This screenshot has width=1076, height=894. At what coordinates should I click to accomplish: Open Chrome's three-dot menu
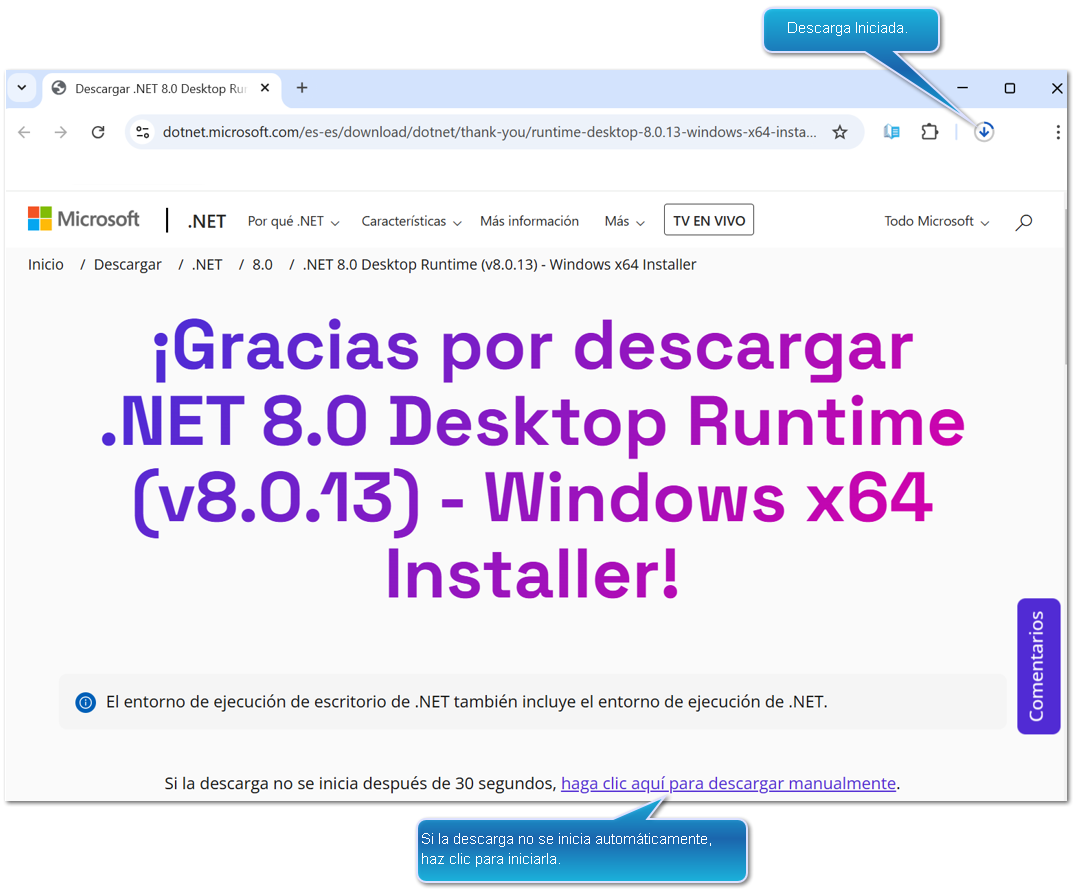pyautogui.click(x=1057, y=131)
